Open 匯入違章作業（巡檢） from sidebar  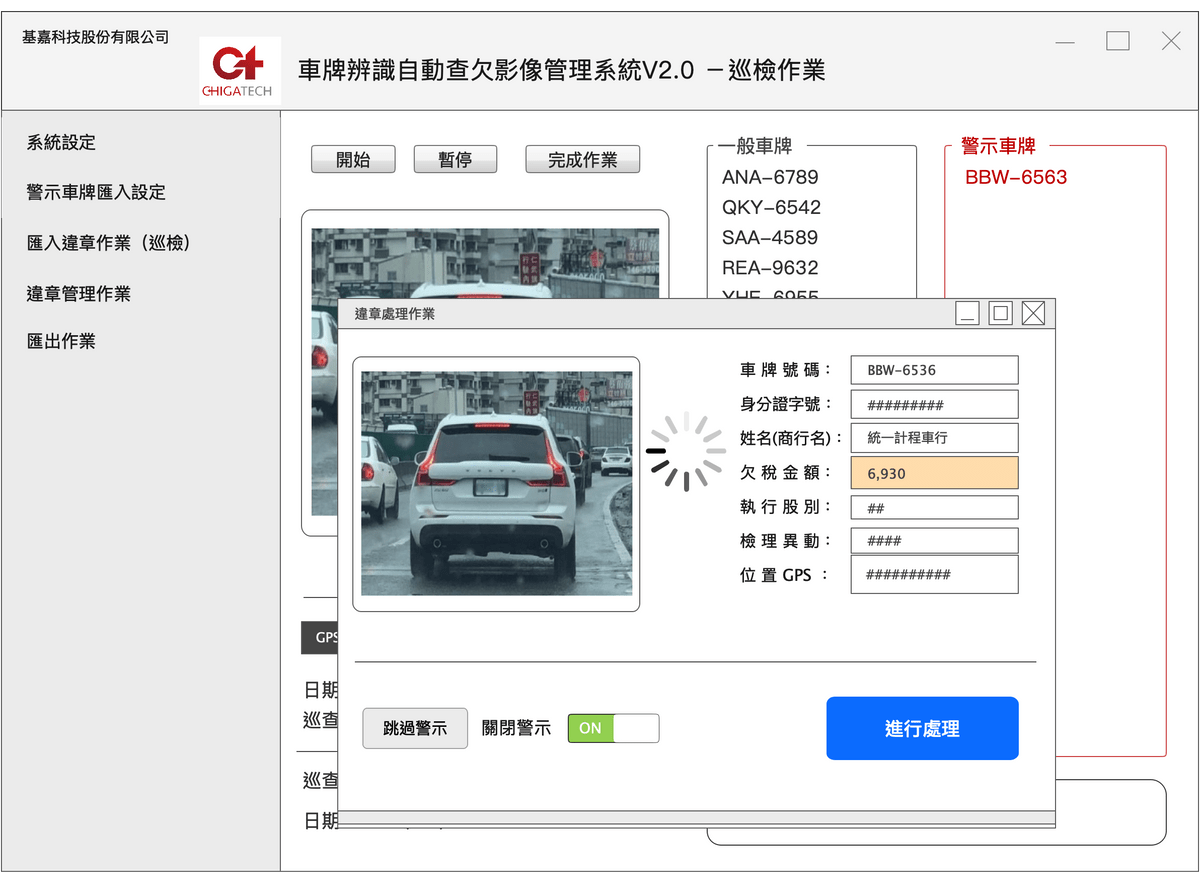coord(108,243)
